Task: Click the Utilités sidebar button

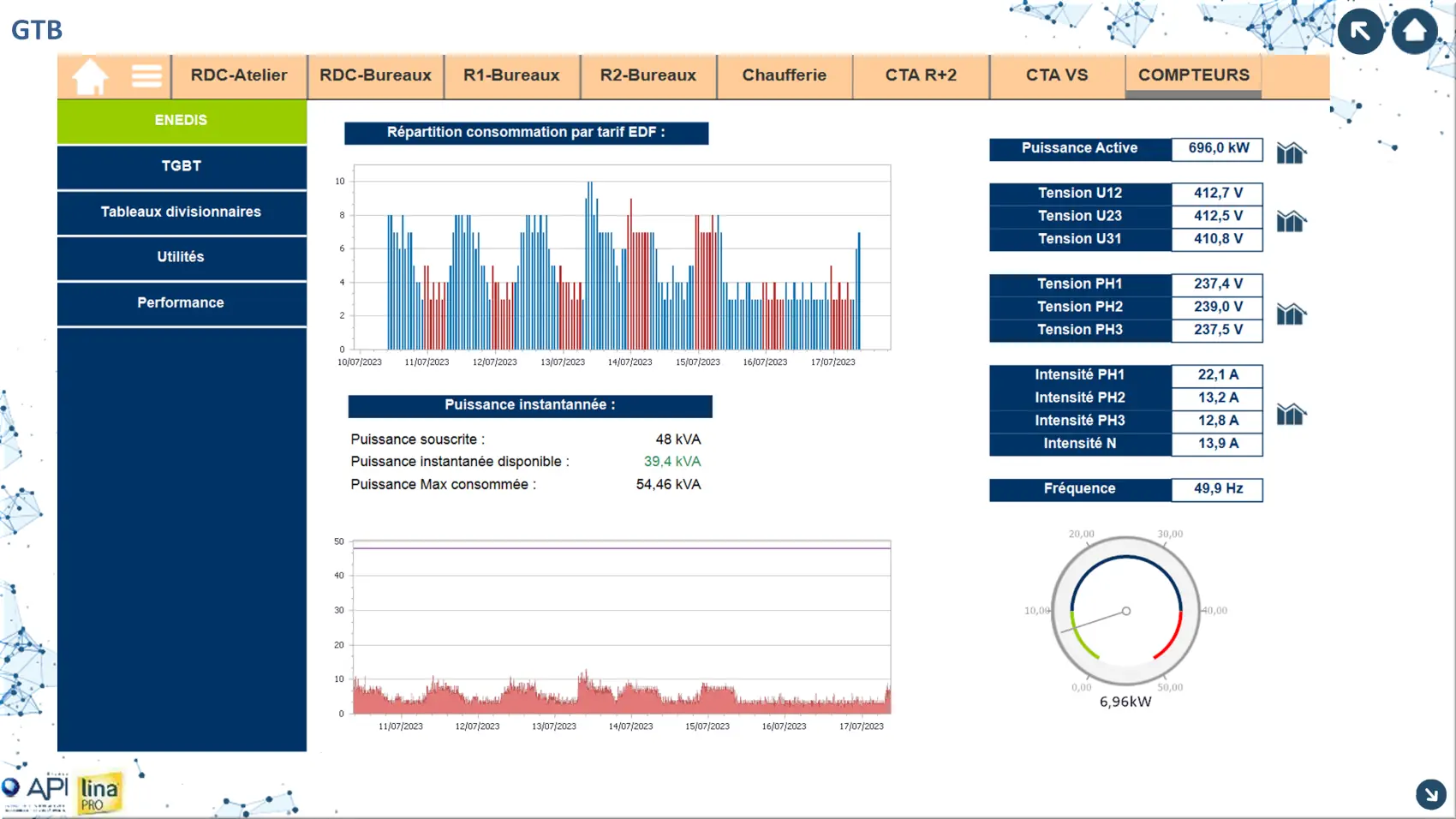Action: click(182, 257)
